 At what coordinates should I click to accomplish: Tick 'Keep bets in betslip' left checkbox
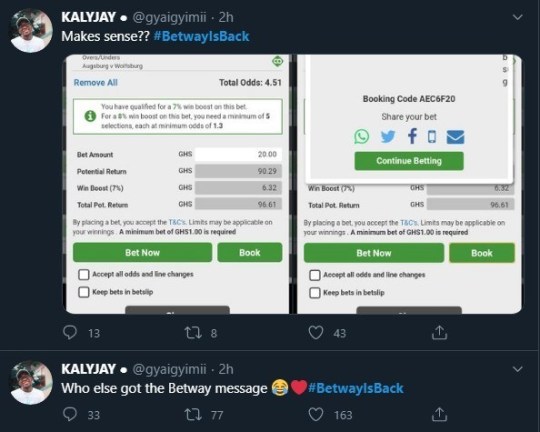click(84, 292)
